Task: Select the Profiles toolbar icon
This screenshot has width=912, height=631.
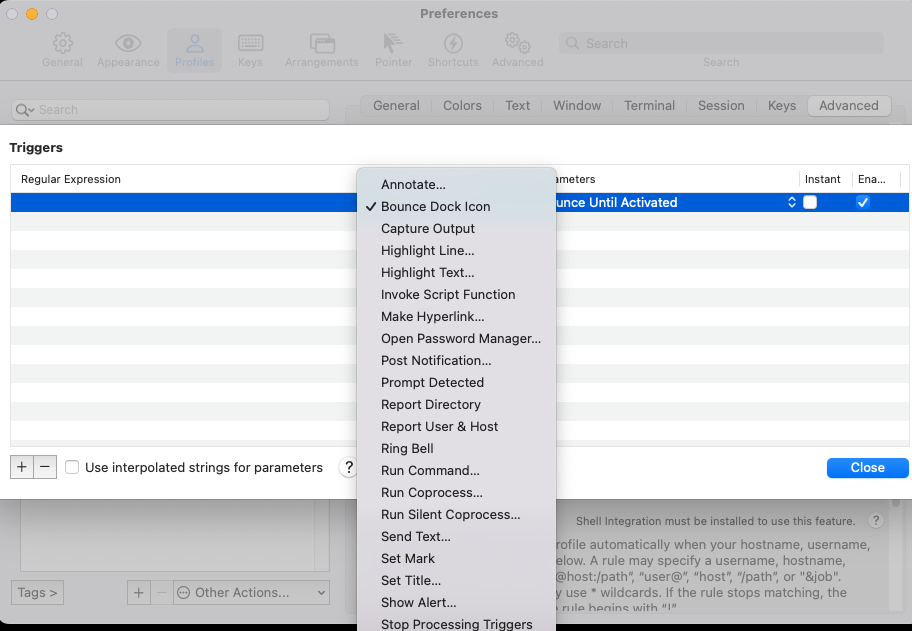Action: click(x=194, y=43)
